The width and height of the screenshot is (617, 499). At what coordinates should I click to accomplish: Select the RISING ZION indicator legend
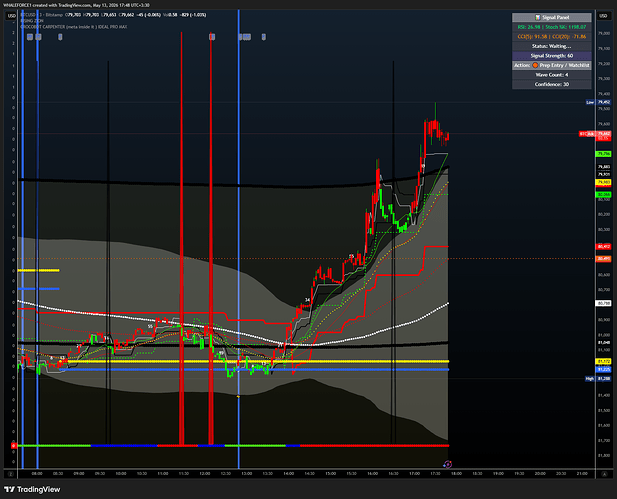(32, 21)
